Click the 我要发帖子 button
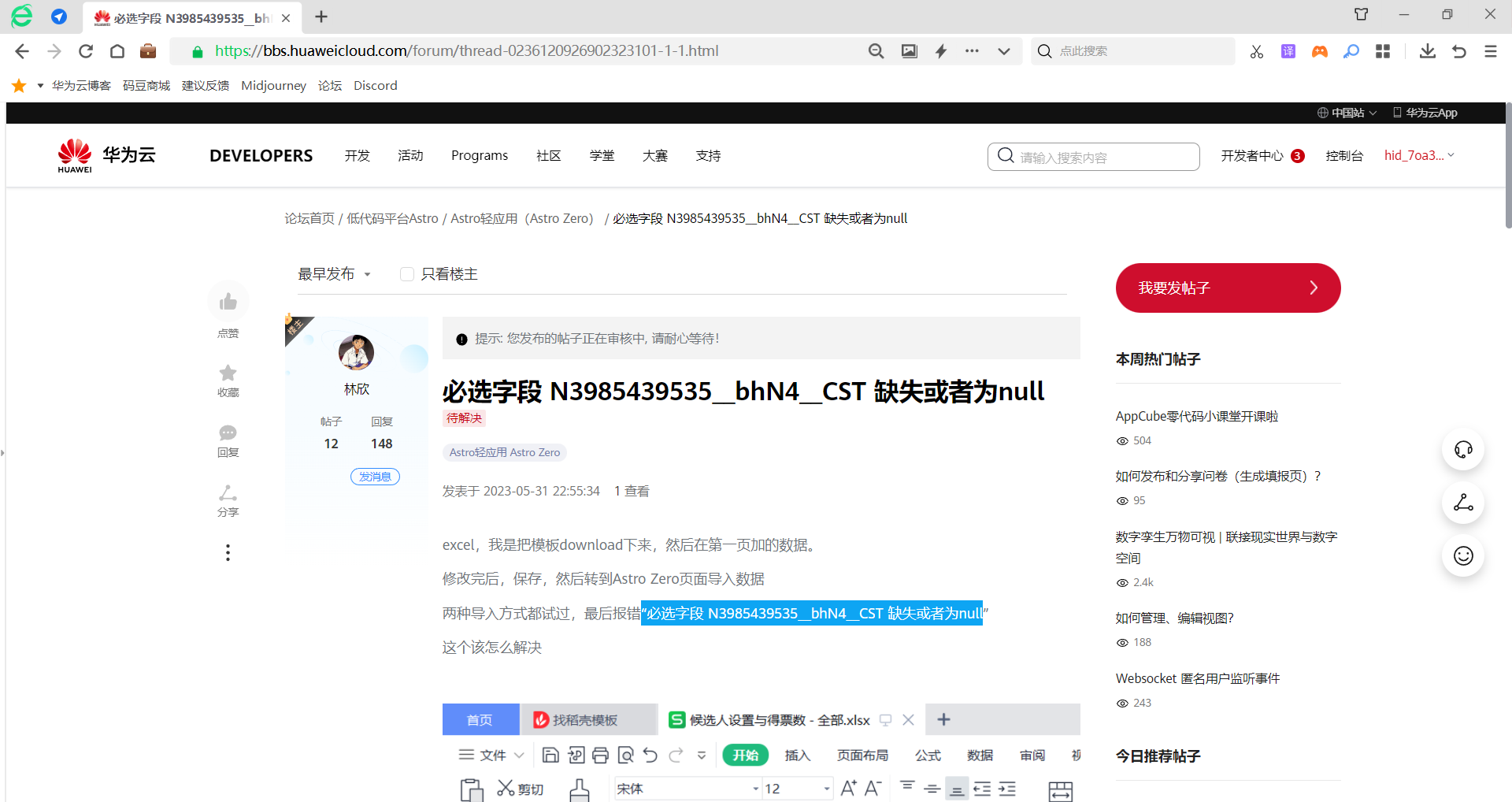 1228,288
